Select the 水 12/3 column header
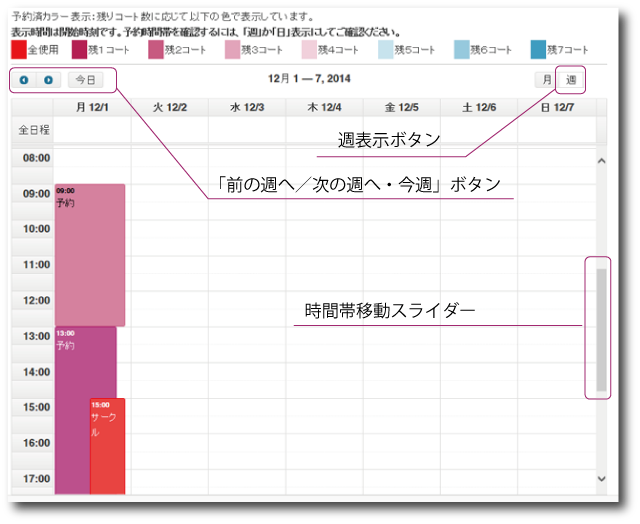 click(247, 107)
